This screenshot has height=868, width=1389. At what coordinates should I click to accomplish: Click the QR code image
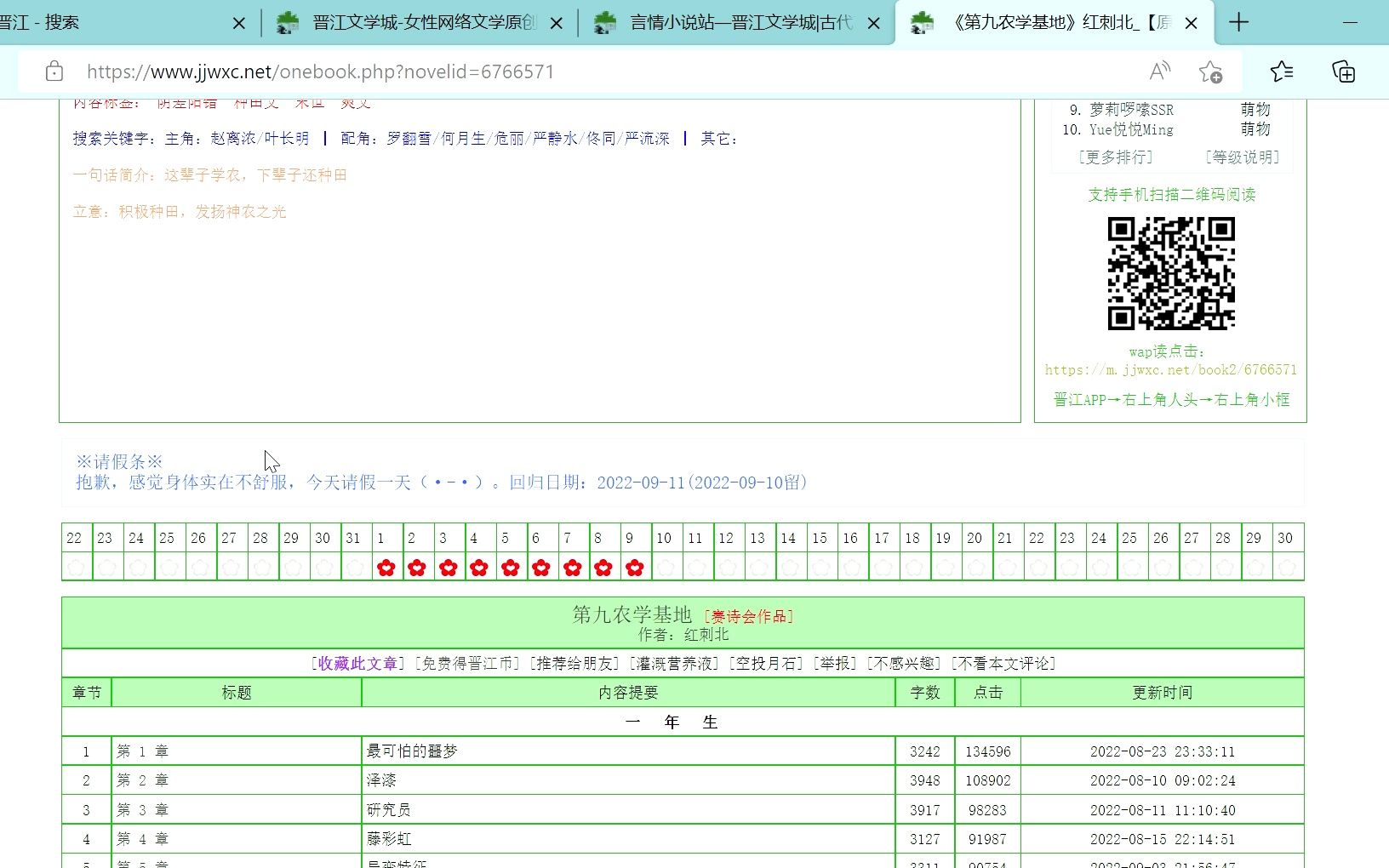[1171, 273]
